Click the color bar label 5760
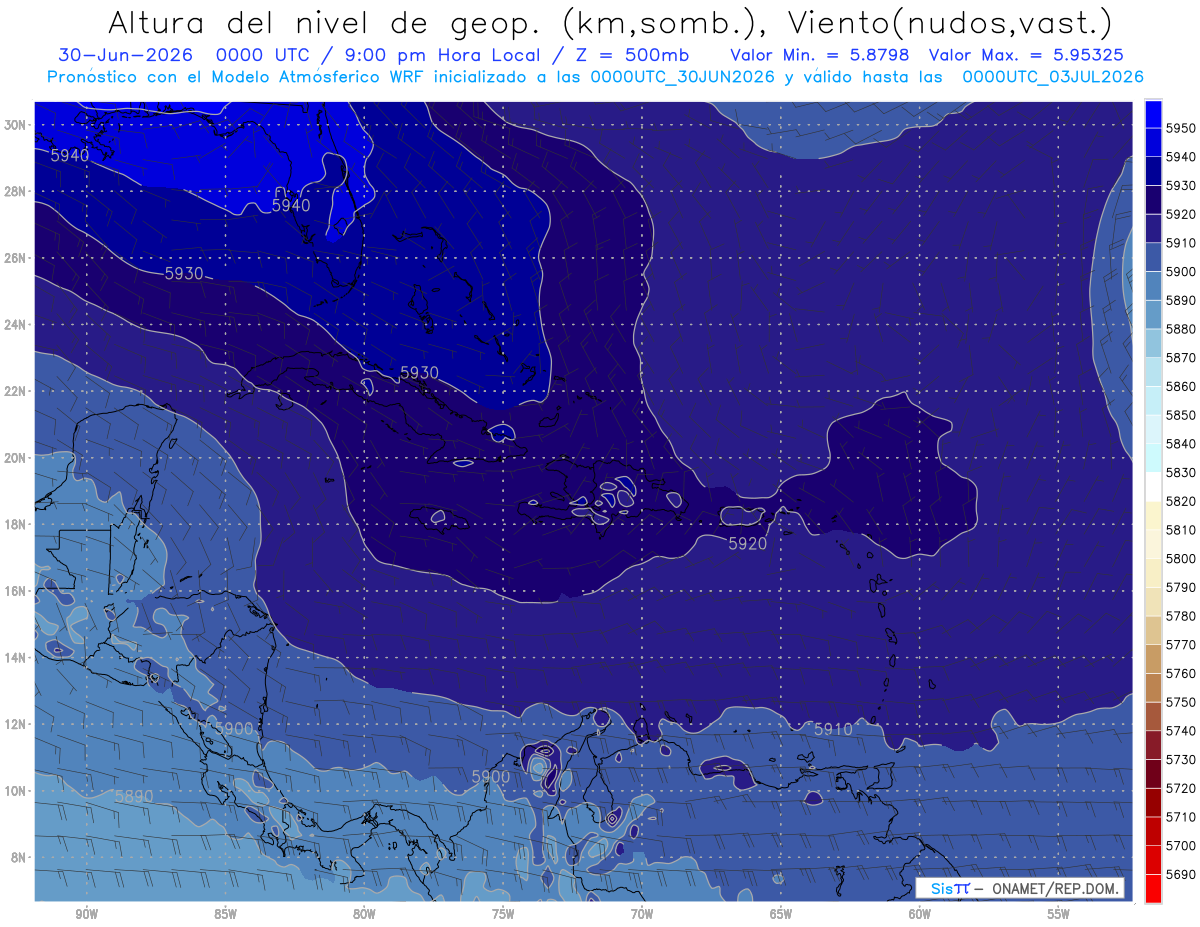 pos(1181,673)
